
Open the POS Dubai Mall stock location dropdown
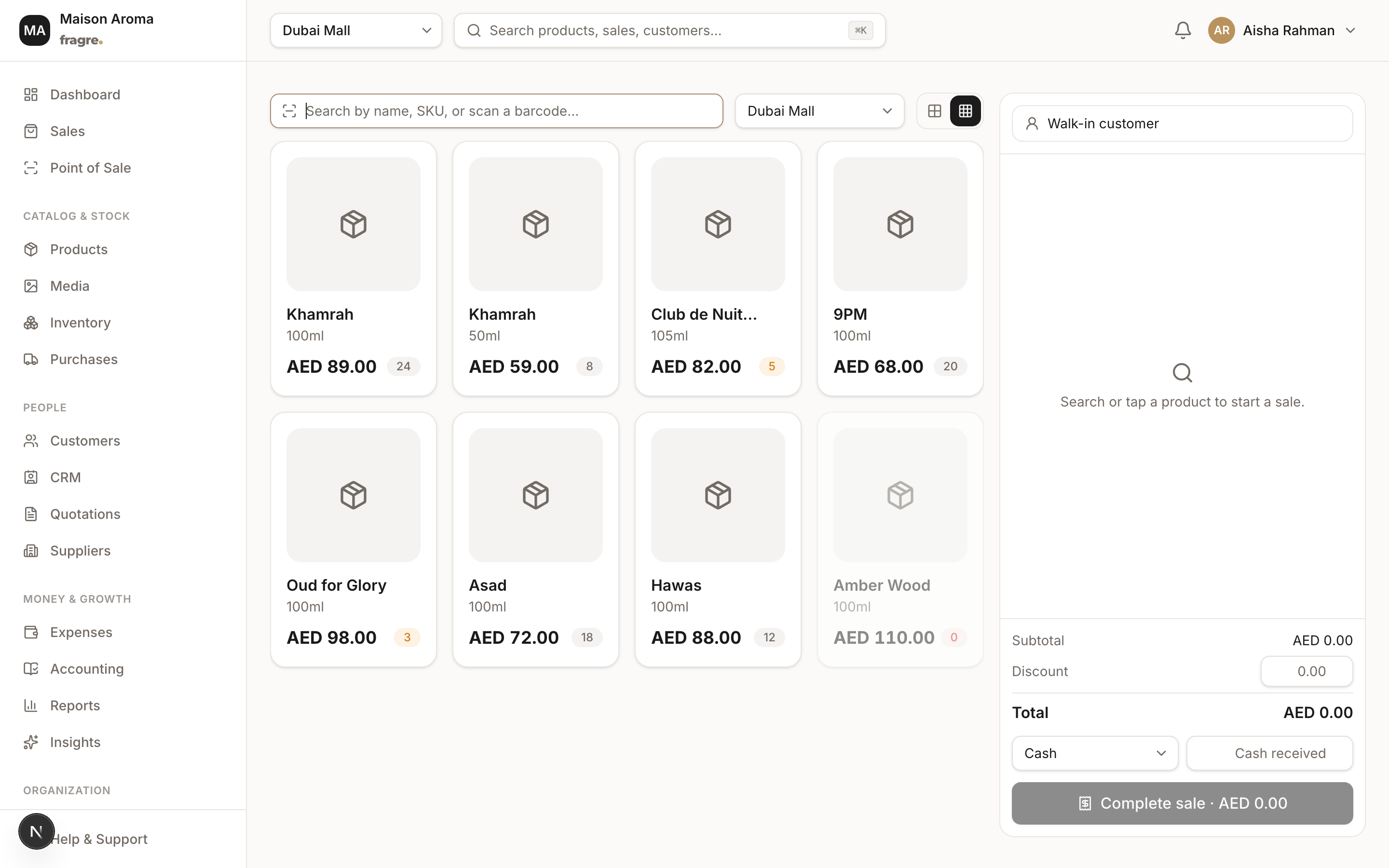click(x=819, y=111)
